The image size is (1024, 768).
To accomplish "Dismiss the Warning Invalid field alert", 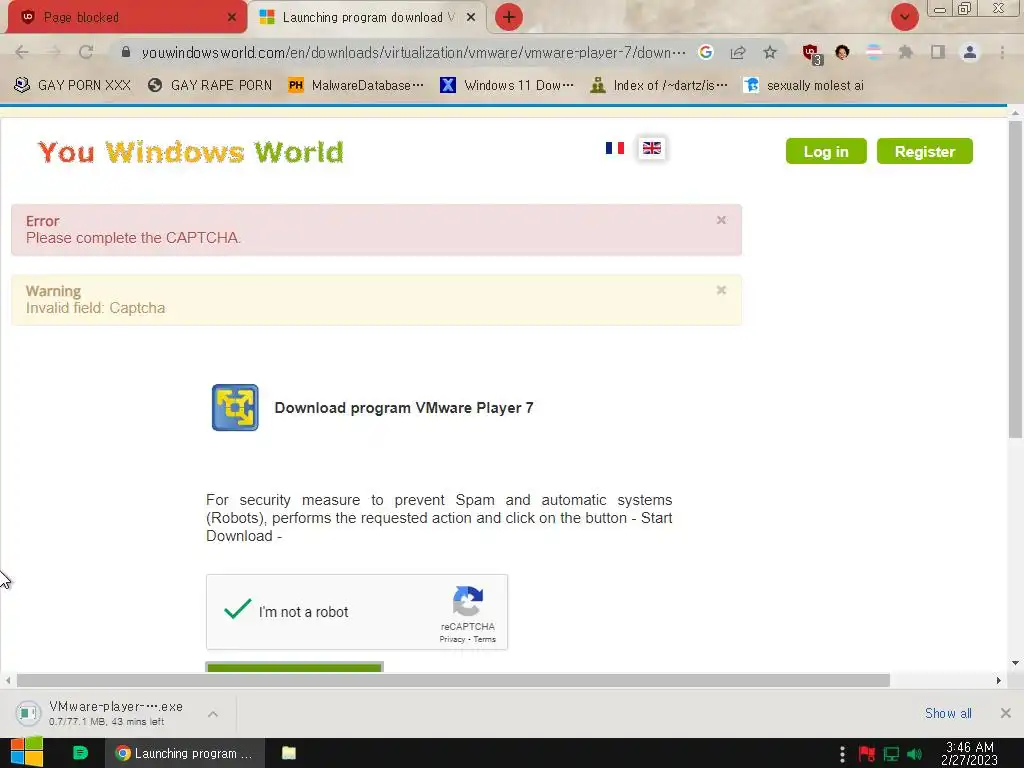I will click(721, 290).
